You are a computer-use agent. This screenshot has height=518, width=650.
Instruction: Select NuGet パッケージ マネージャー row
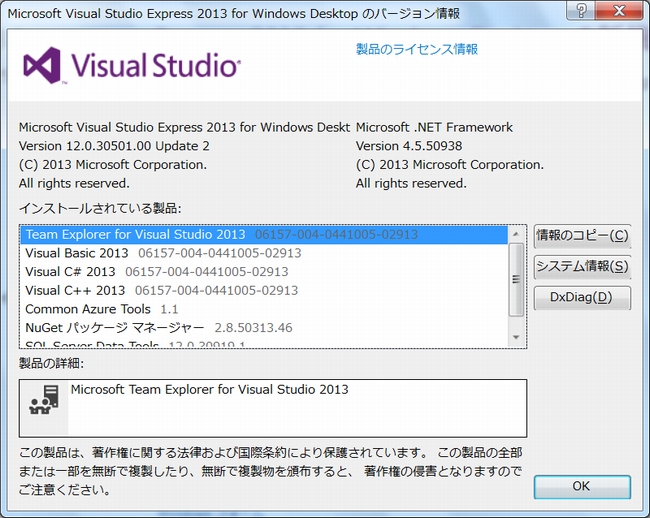click(x=264, y=328)
